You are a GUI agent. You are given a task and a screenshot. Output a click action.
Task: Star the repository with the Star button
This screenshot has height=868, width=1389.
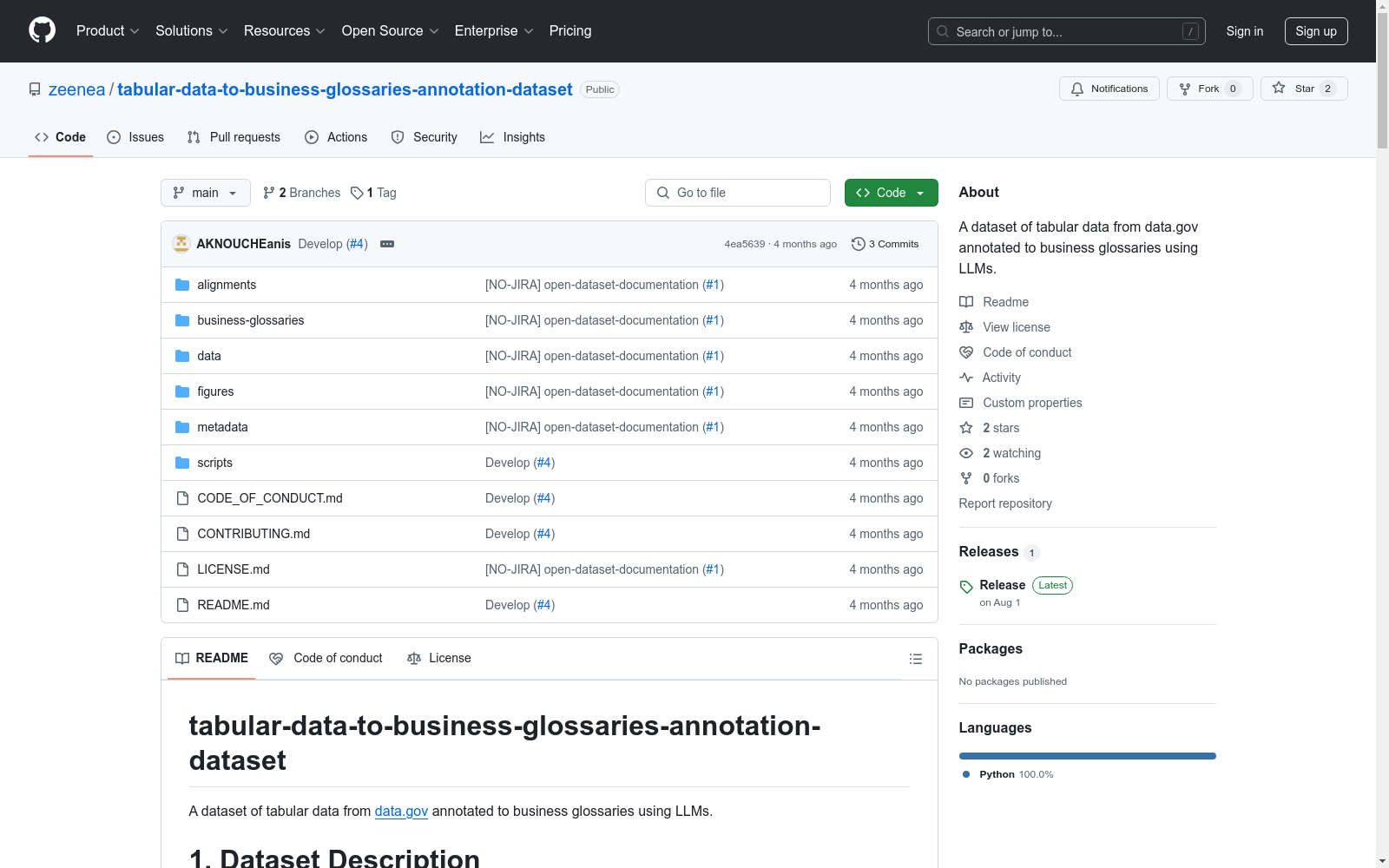pyautogui.click(x=1304, y=89)
